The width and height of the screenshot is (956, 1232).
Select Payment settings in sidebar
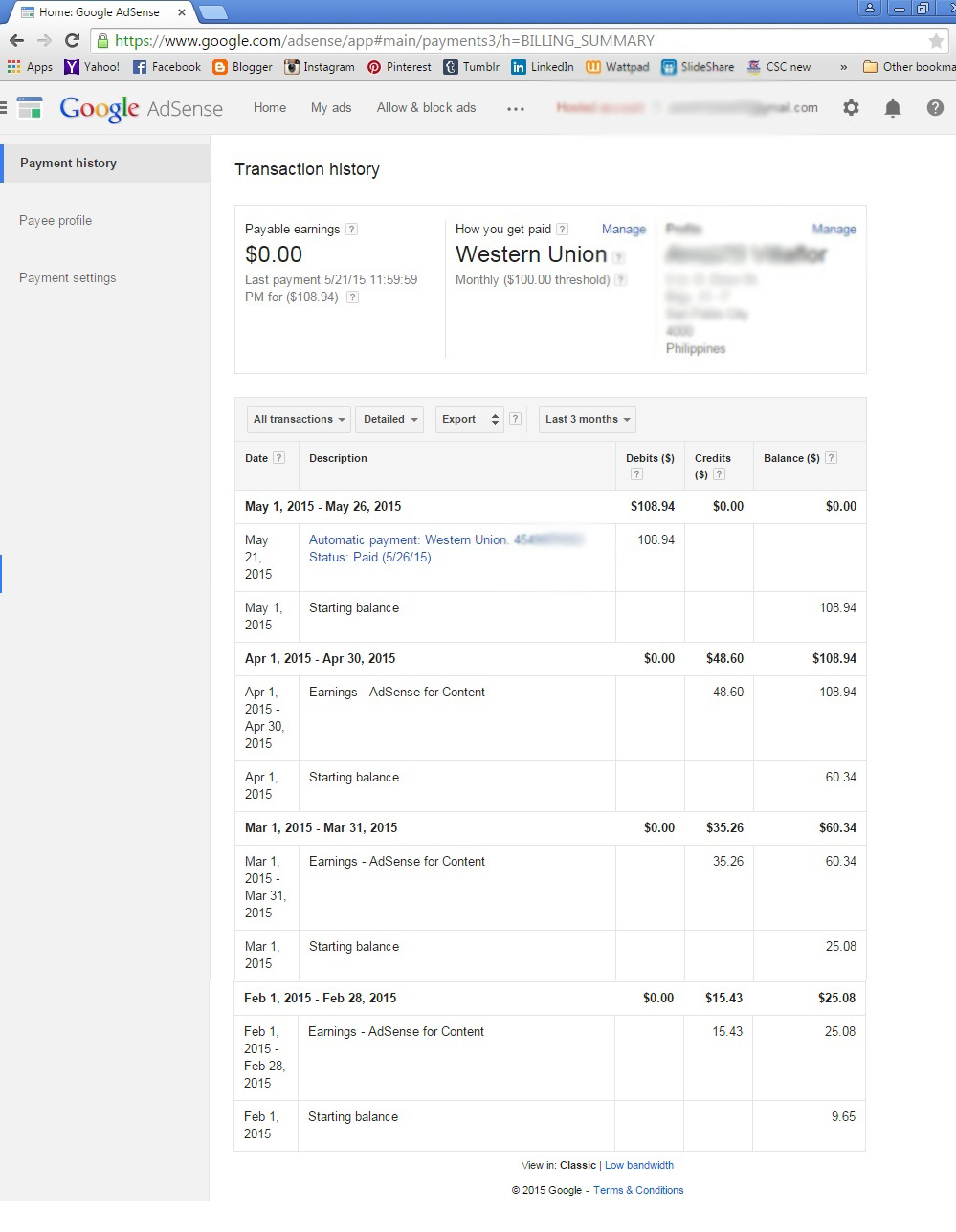(x=68, y=278)
